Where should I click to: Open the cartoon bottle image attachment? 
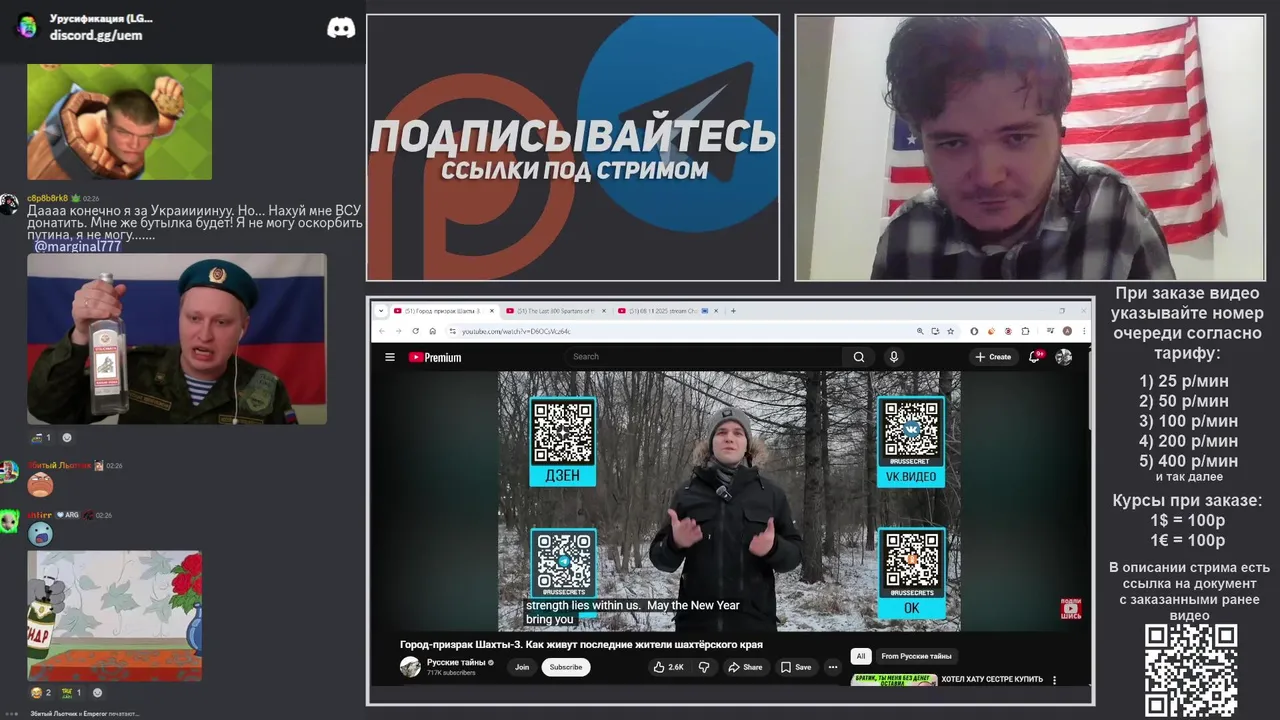pyautogui.click(x=114, y=615)
